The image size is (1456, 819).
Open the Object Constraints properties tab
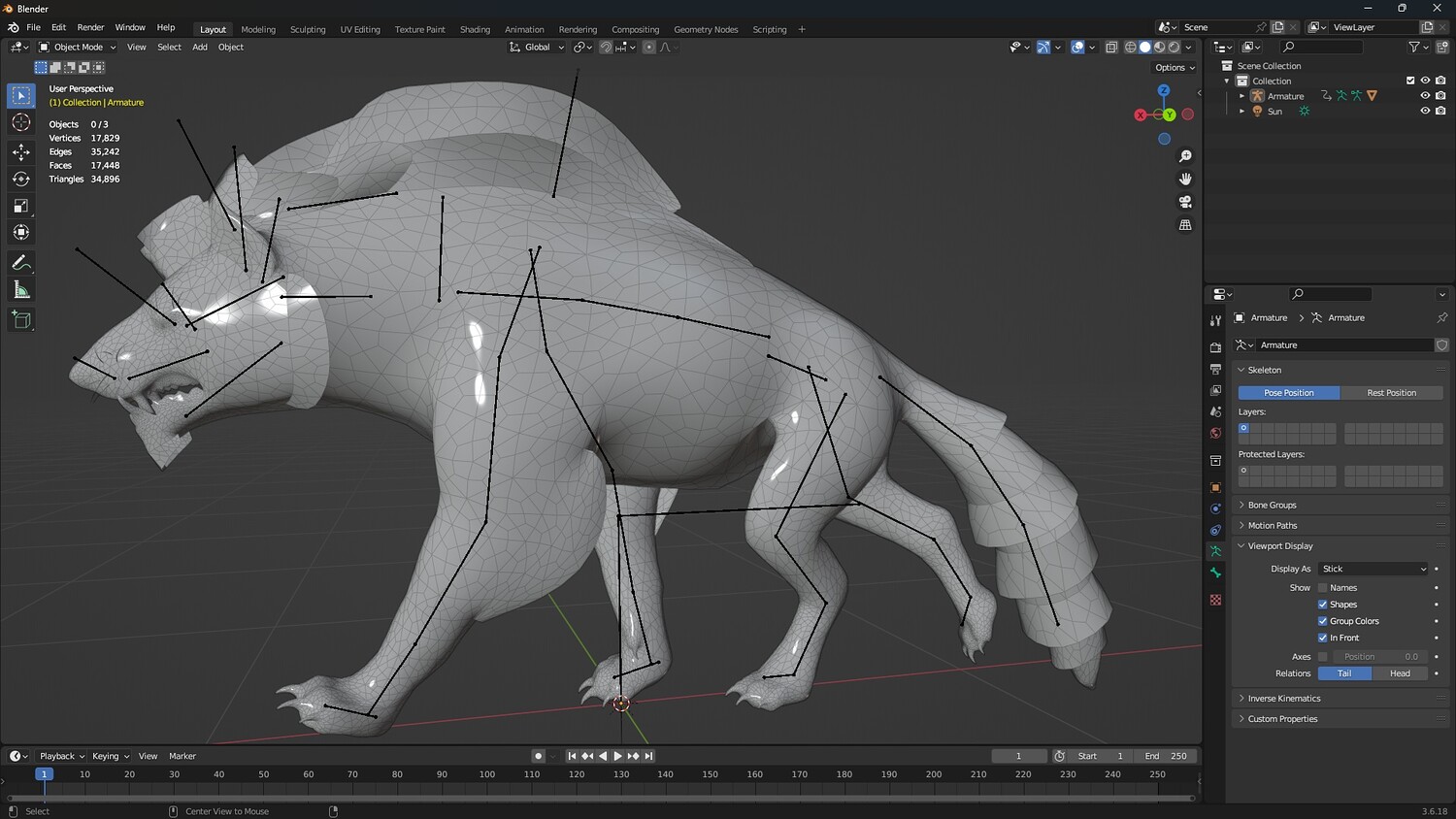[1215, 530]
